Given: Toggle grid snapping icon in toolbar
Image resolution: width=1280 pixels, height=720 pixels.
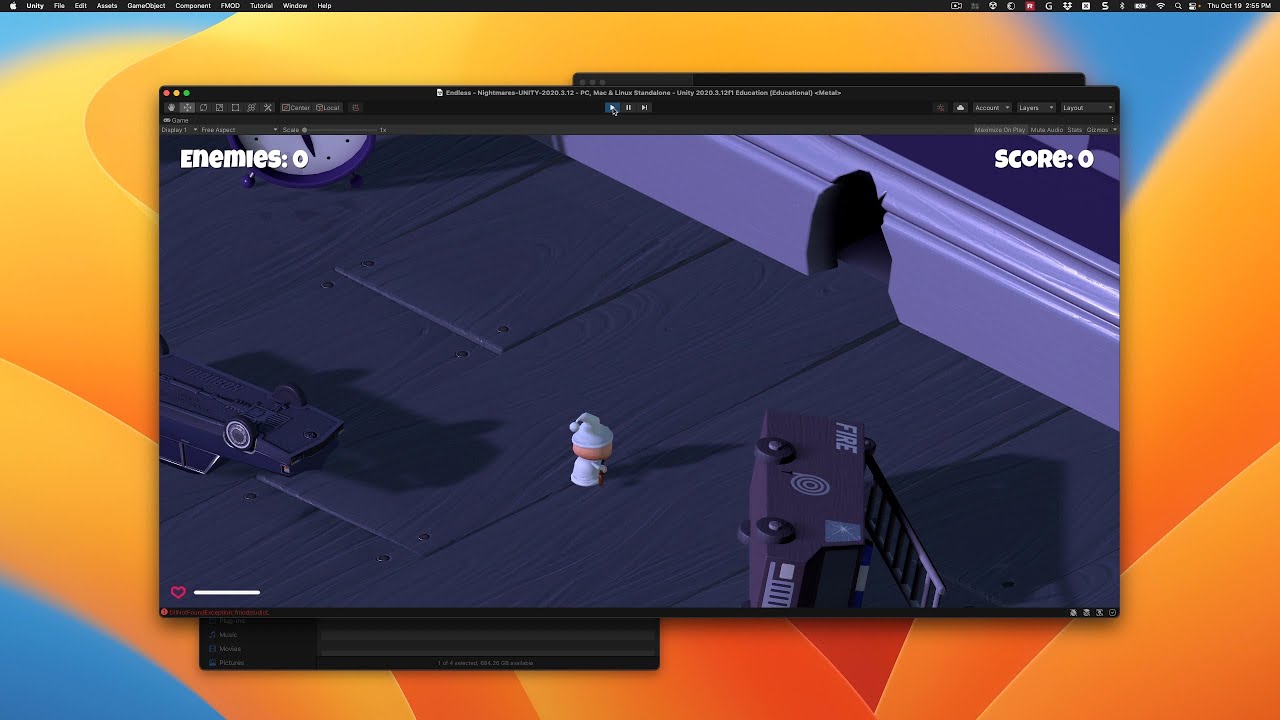Looking at the screenshot, I should (x=355, y=108).
